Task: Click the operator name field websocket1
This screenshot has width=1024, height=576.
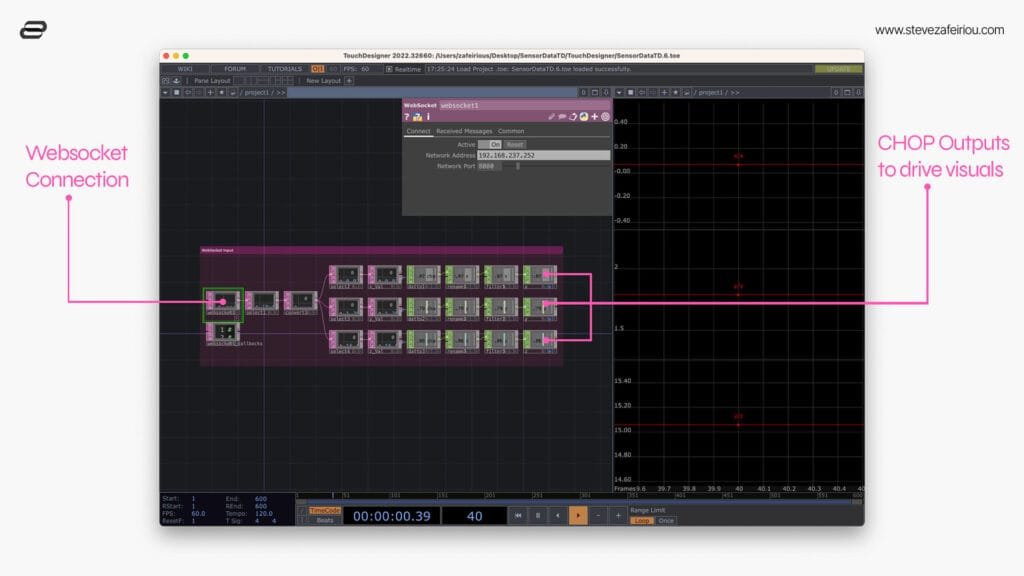Action: pos(524,105)
